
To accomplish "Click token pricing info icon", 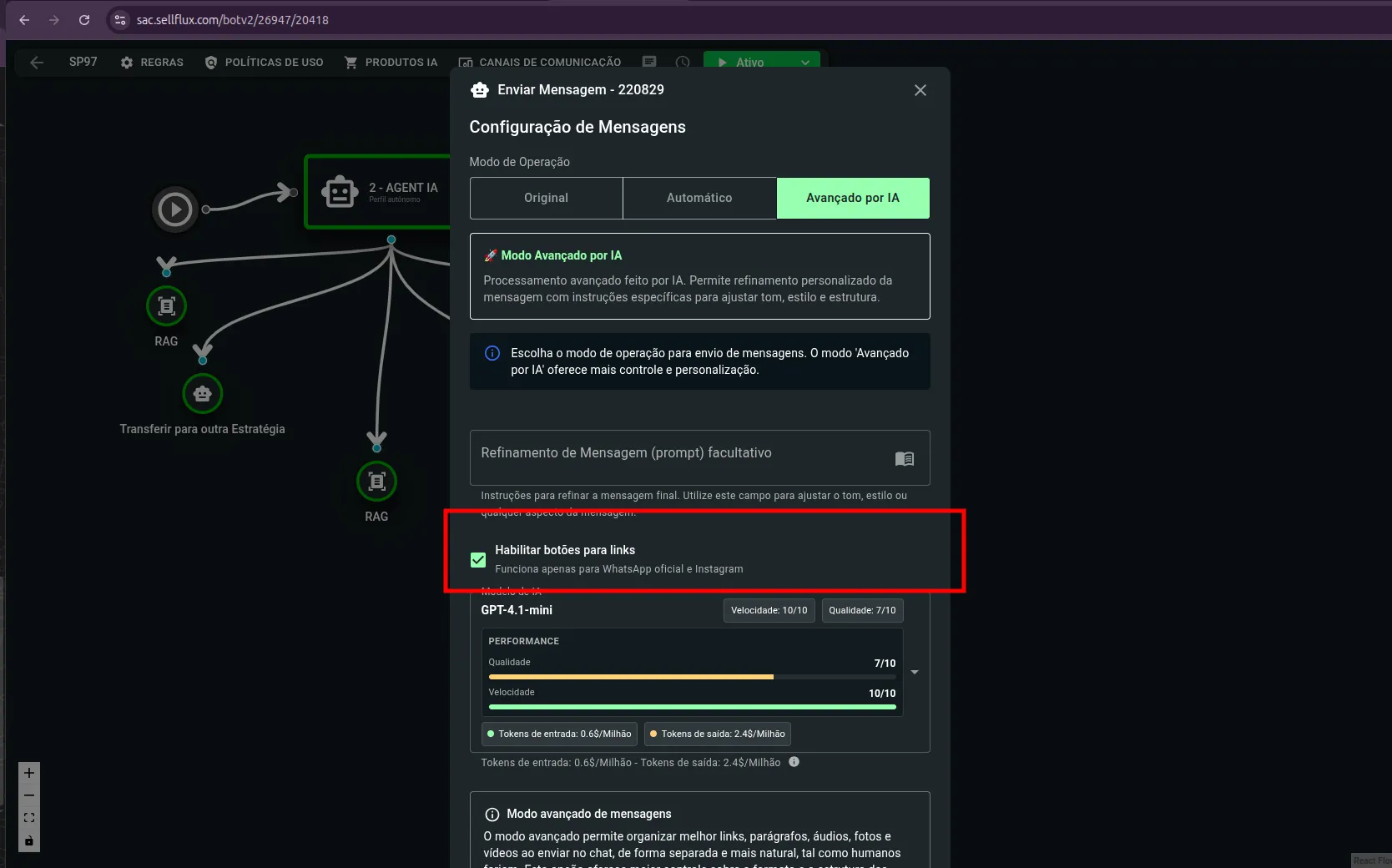I will [x=794, y=762].
